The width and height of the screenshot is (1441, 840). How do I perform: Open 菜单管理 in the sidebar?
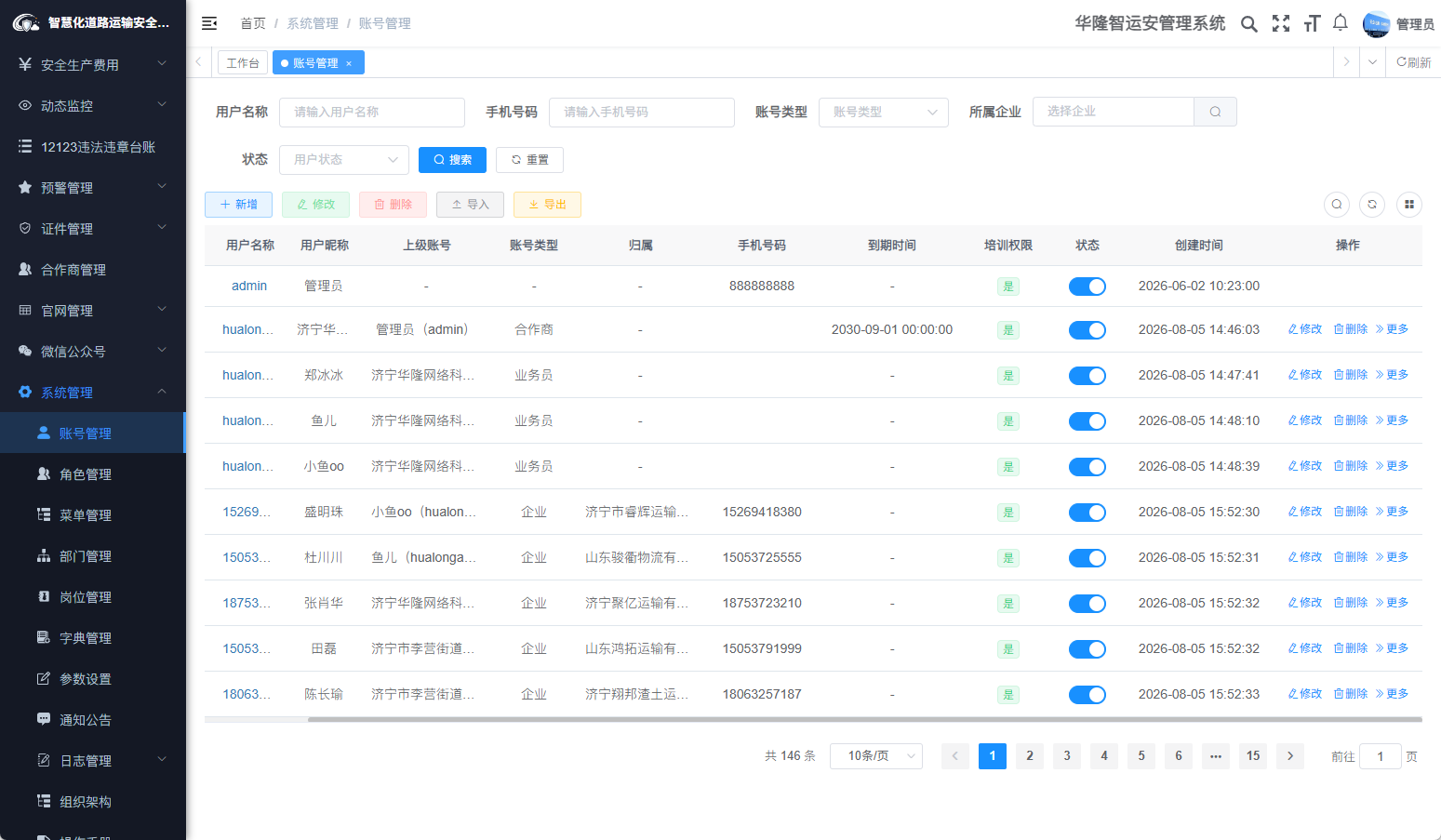[x=93, y=515]
